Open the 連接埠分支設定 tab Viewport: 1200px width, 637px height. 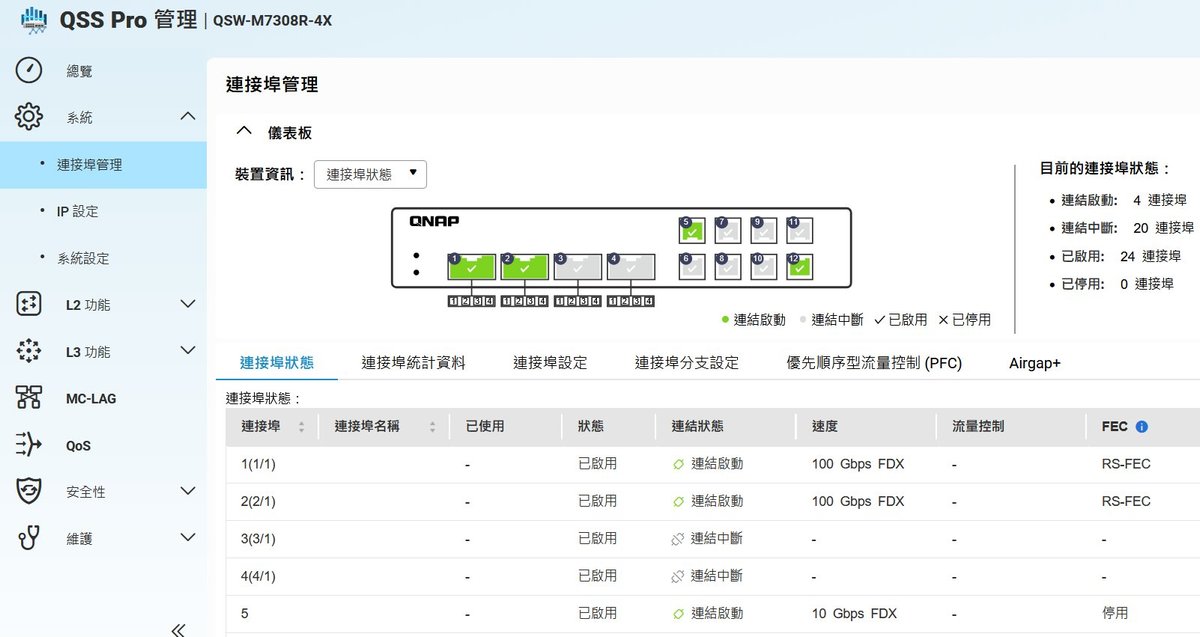(686, 363)
